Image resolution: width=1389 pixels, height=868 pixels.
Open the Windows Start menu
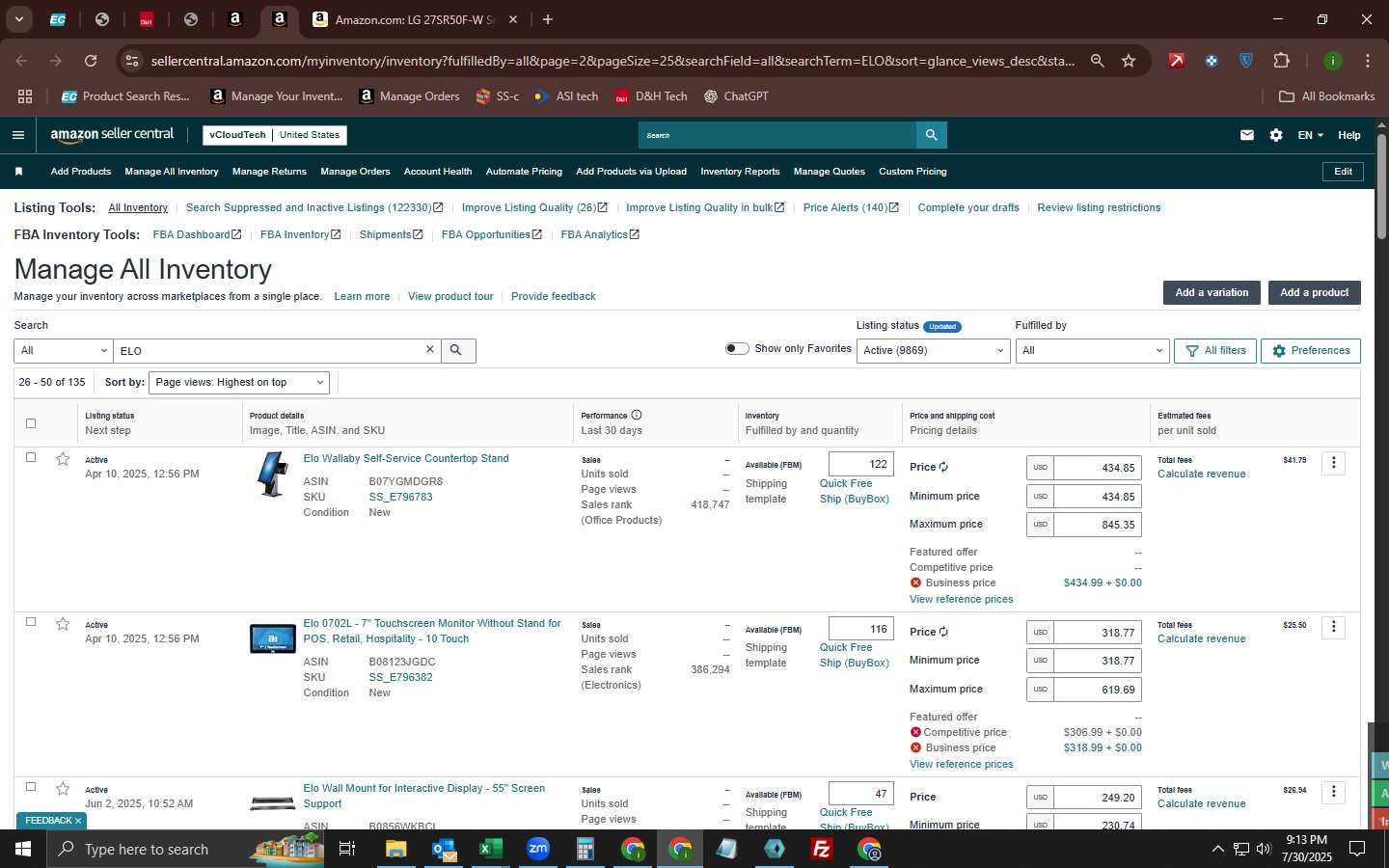pos(23,849)
